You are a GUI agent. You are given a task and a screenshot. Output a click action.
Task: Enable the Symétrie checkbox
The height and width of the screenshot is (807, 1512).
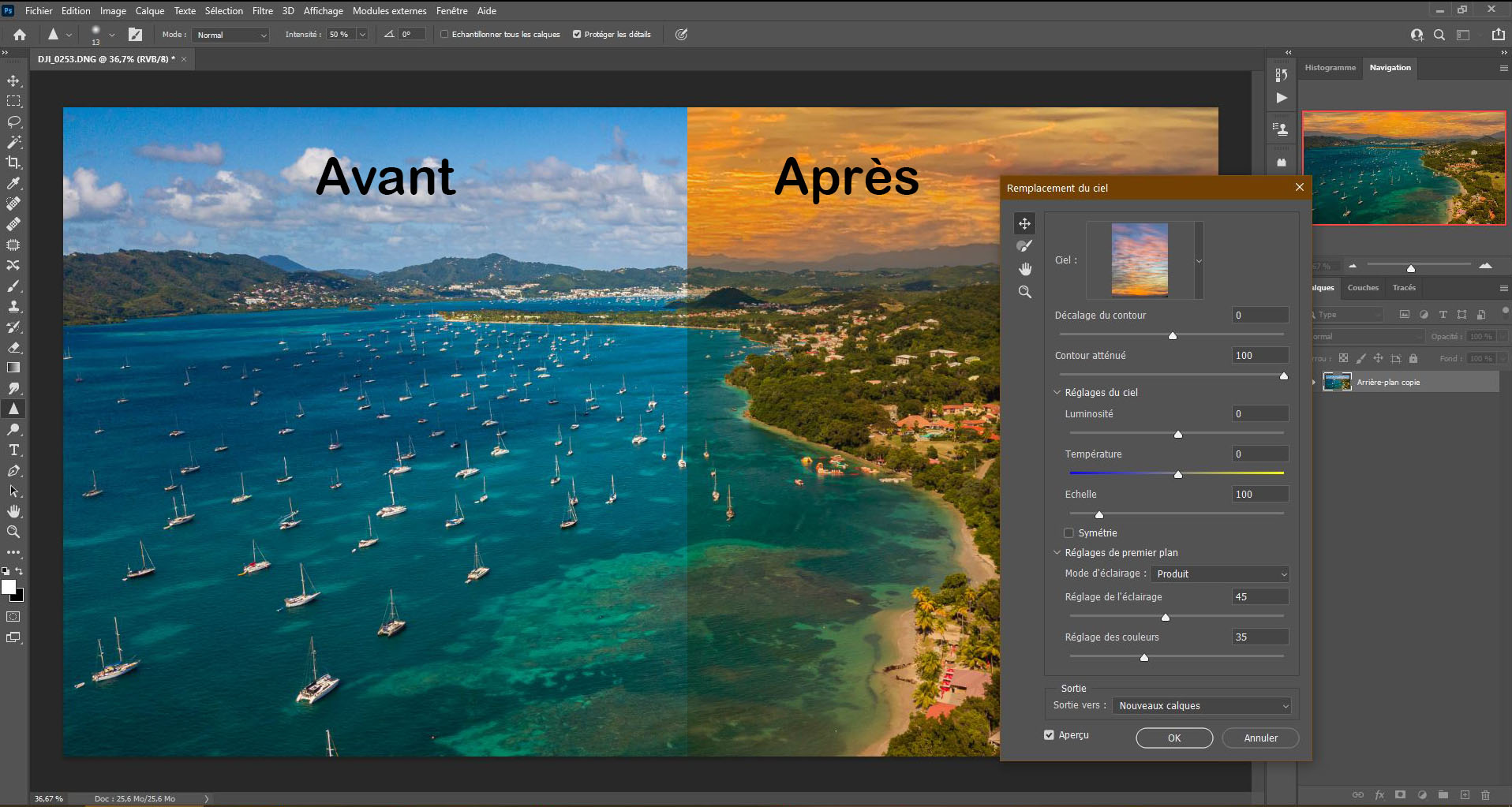click(x=1069, y=533)
